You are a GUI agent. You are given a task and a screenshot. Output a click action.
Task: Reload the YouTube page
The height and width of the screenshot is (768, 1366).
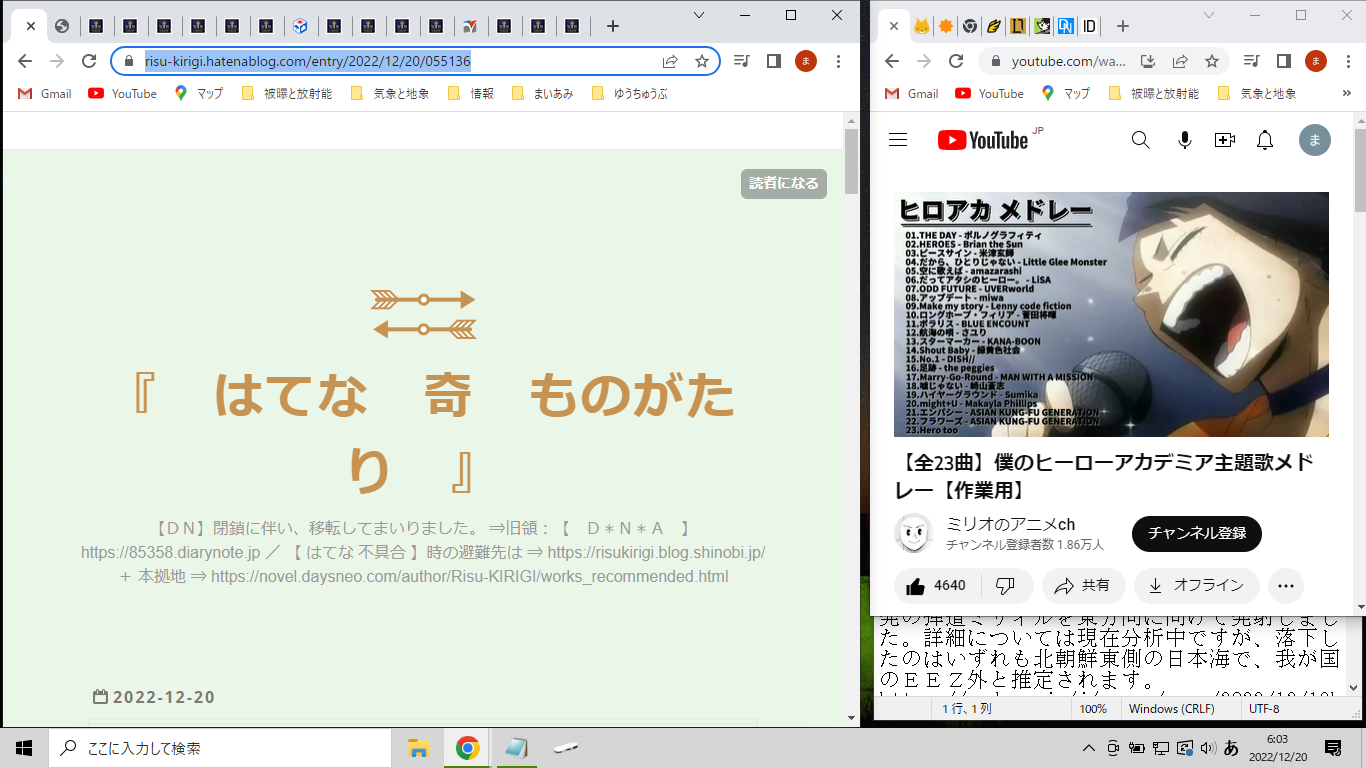[956, 61]
